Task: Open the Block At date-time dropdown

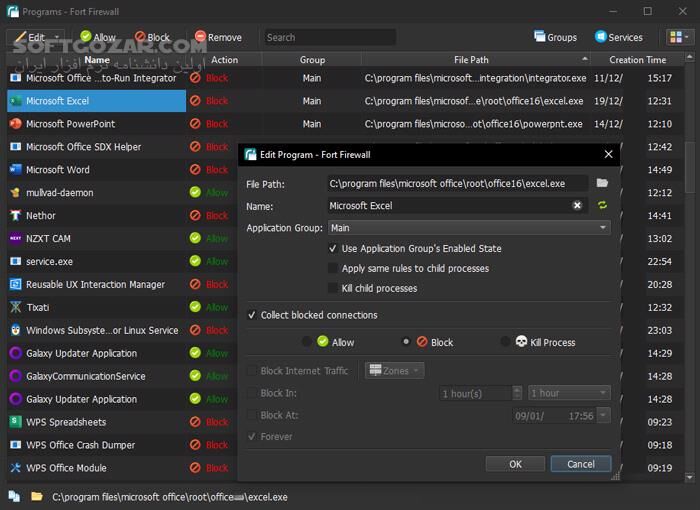Action: tap(603, 415)
